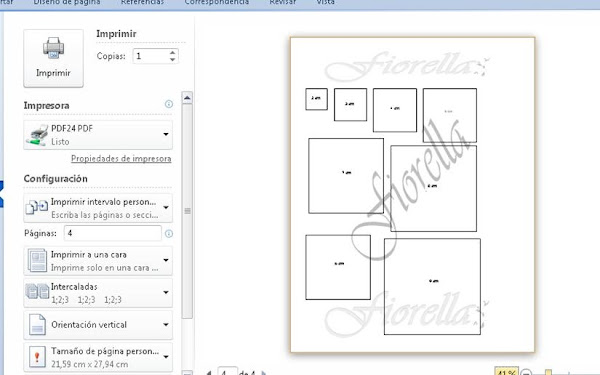Viewport: 600px width, 375px height.
Task: Open the Diseño de página tab
Action: (67, 2)
